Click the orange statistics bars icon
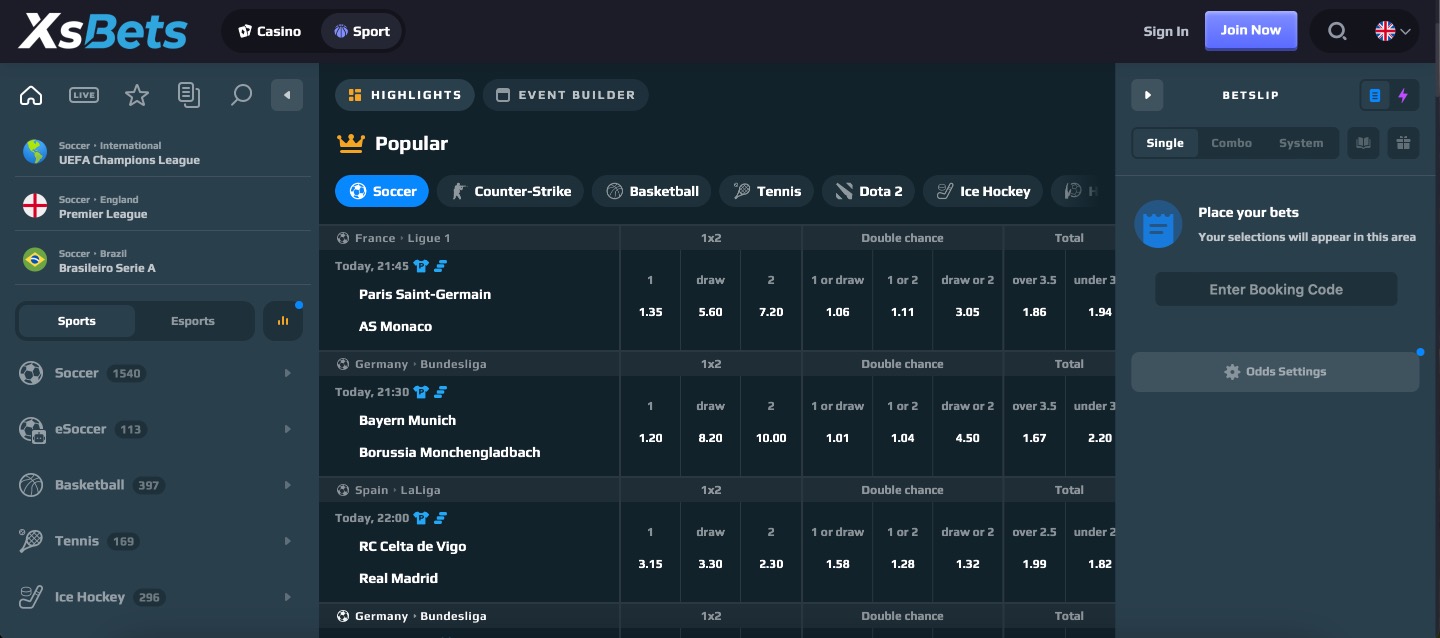This screenshot has width=1440, height=638. tap(282, 321)
